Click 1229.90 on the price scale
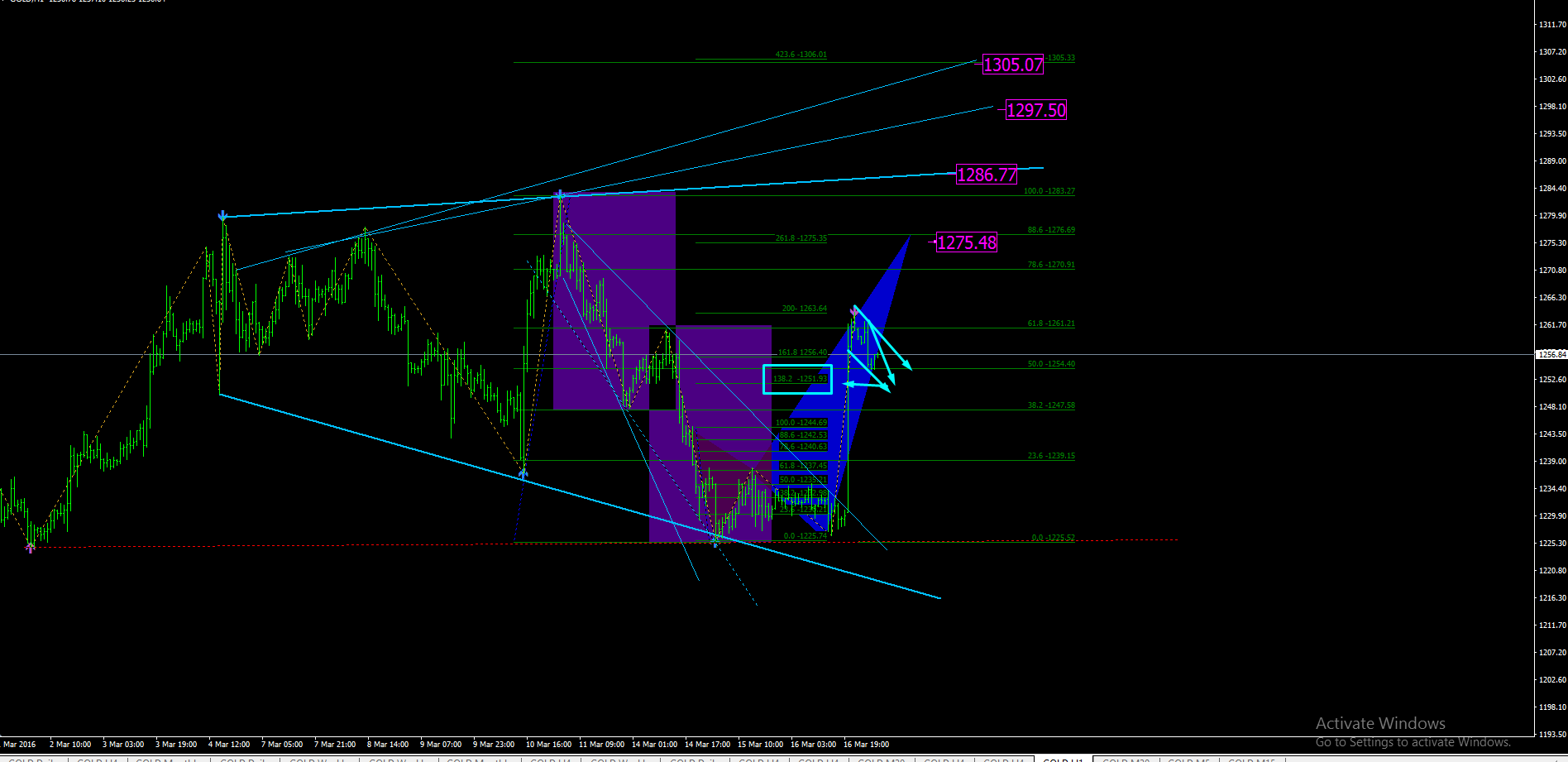Viewport: 1568px width, 762px height. [x=1551, y=516]
